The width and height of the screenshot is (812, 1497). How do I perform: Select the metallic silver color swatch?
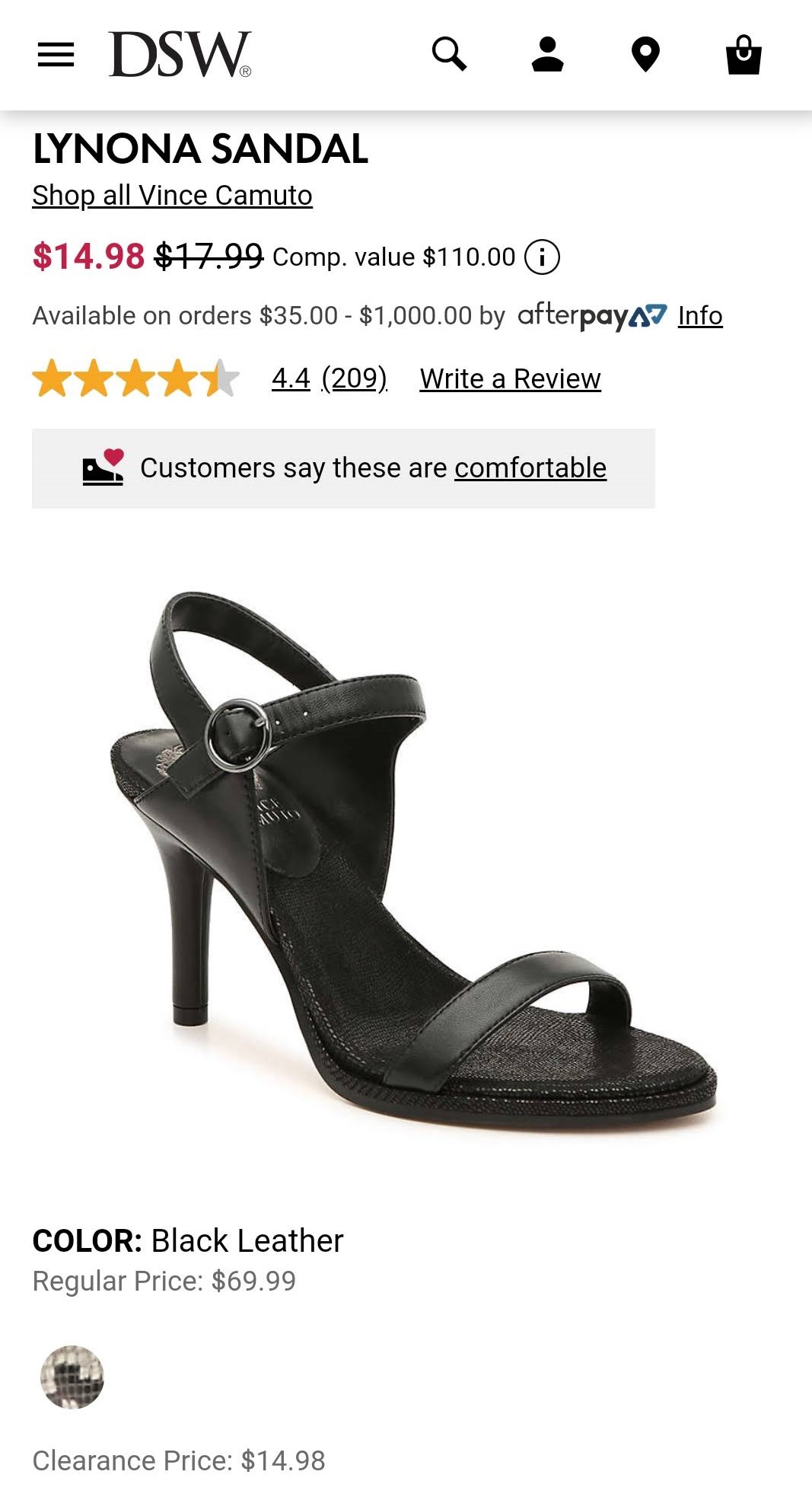(x=72, y=1377)
